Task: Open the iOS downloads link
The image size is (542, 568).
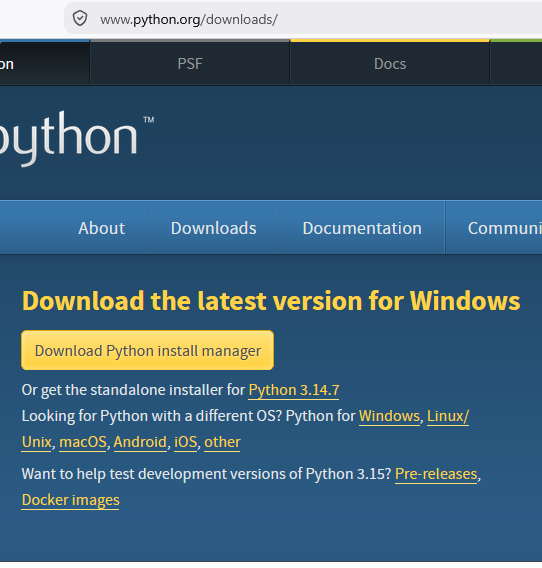Action: [x=185, y=442]
